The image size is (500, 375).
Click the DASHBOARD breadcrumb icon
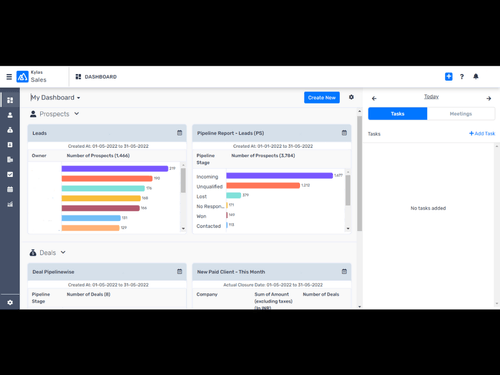(x=78, y=77)
